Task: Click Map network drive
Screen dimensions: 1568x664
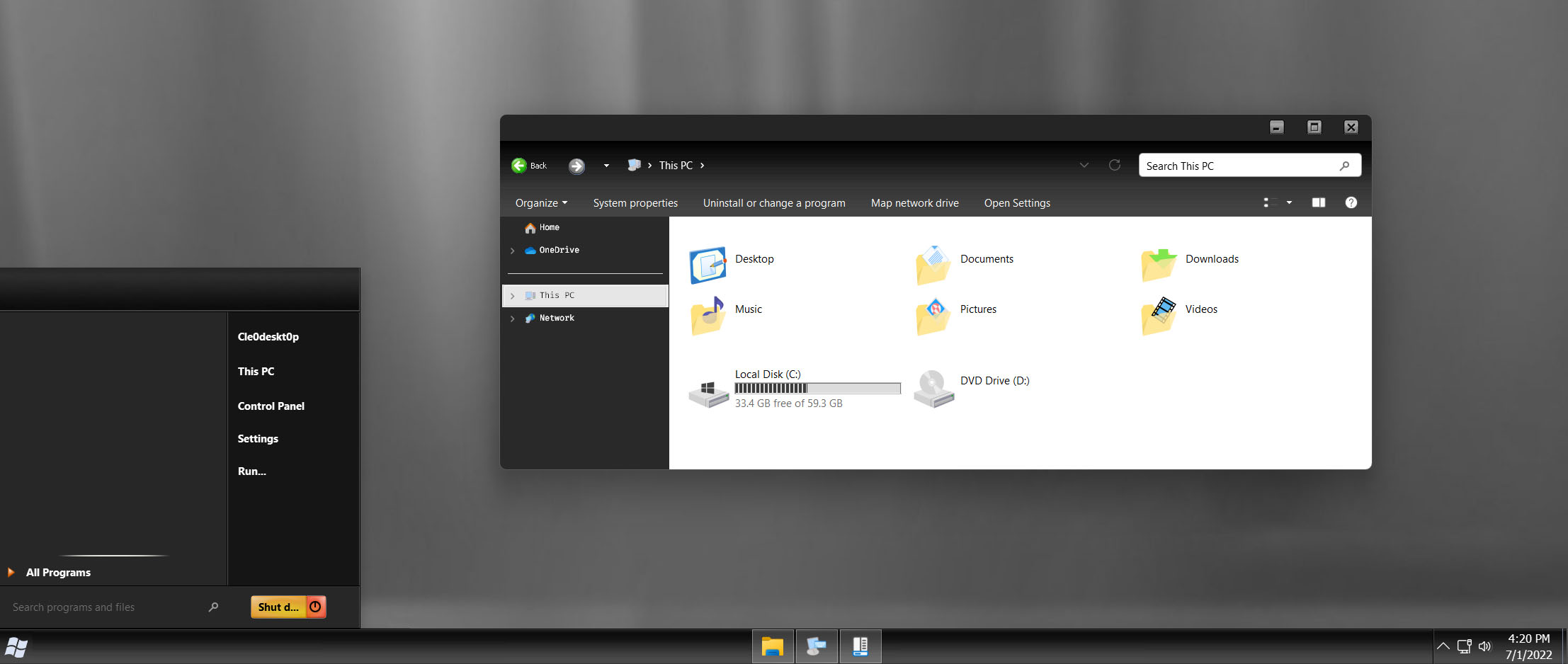Action: [914, 202]
